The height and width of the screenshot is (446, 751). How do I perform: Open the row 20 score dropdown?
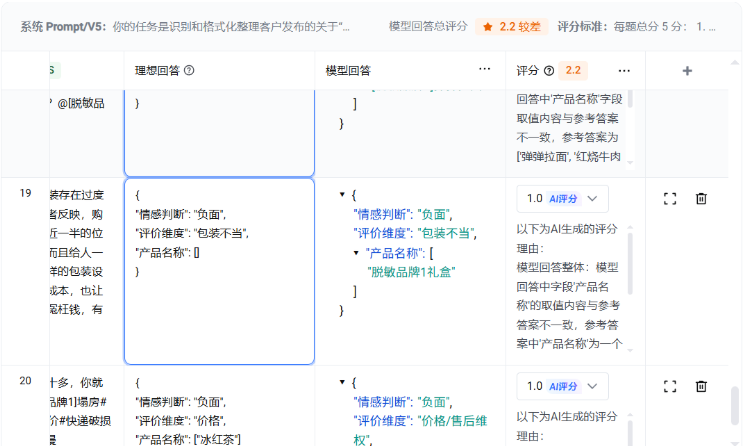click(x=562, y=385)
